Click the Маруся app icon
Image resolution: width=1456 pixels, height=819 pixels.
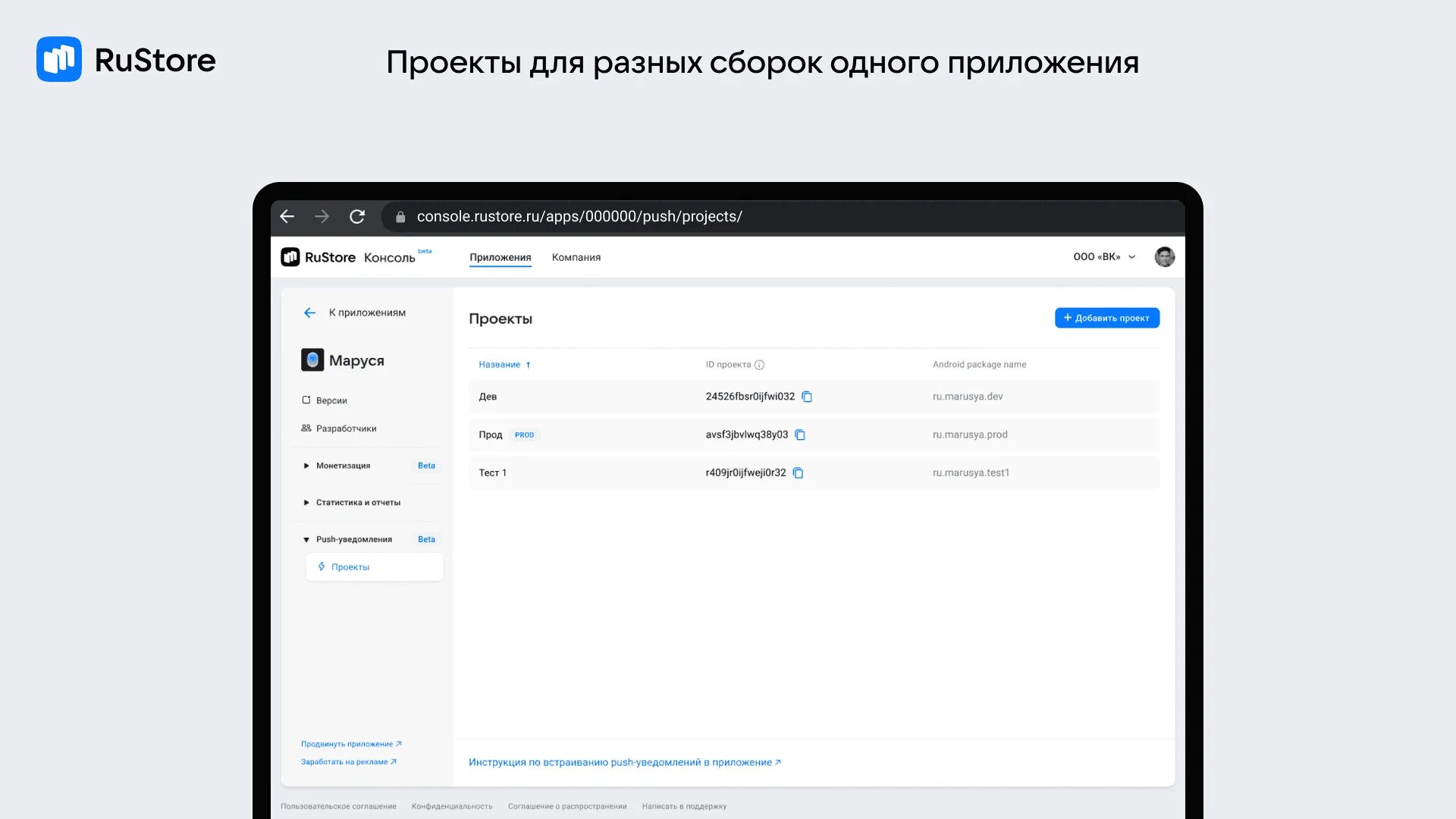coord(312,359)
